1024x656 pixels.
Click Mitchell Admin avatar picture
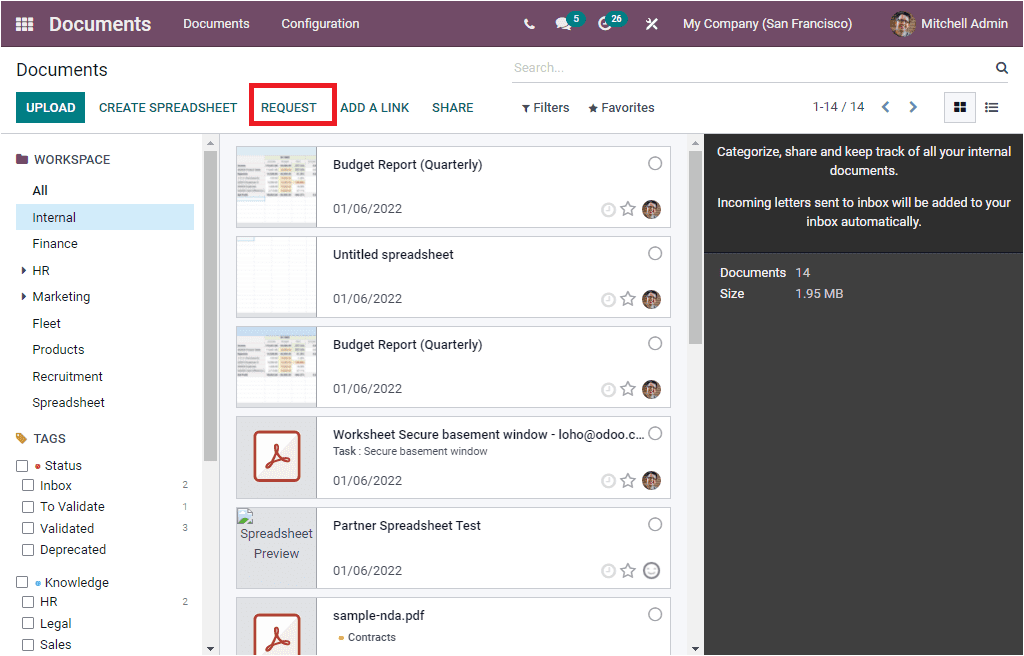pos(902,24)
